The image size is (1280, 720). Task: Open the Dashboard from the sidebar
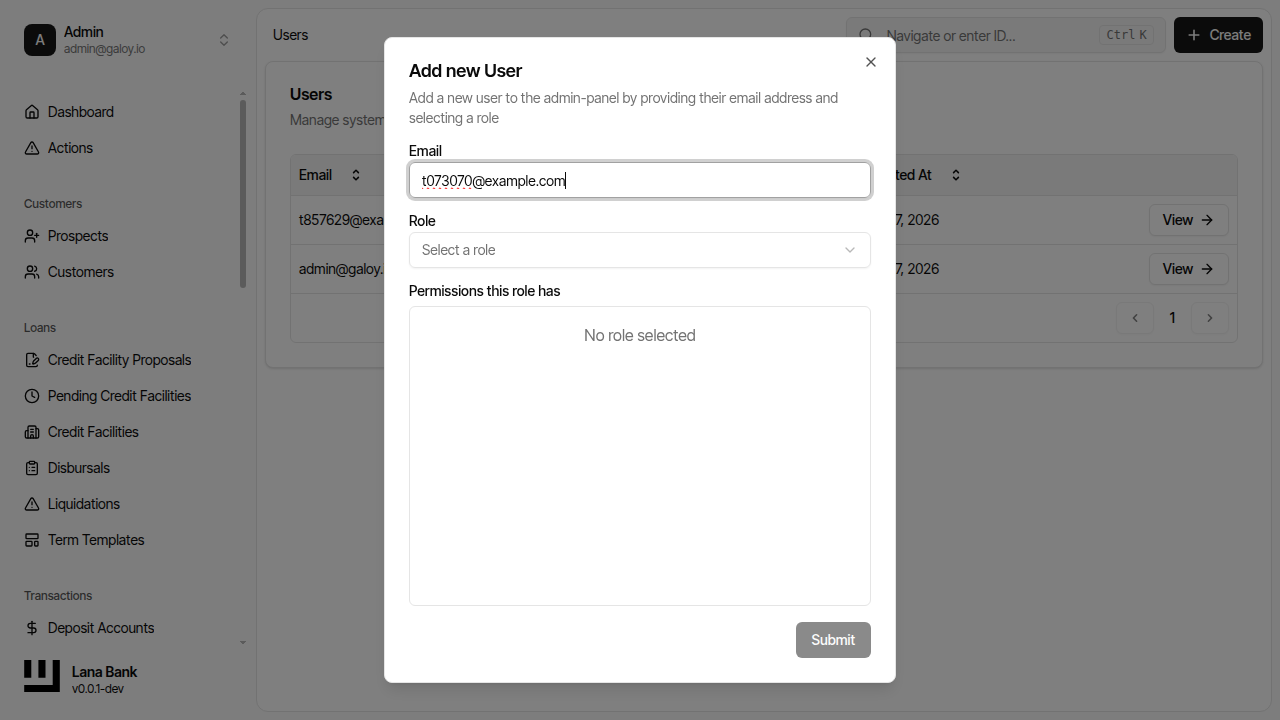(80, 111)
